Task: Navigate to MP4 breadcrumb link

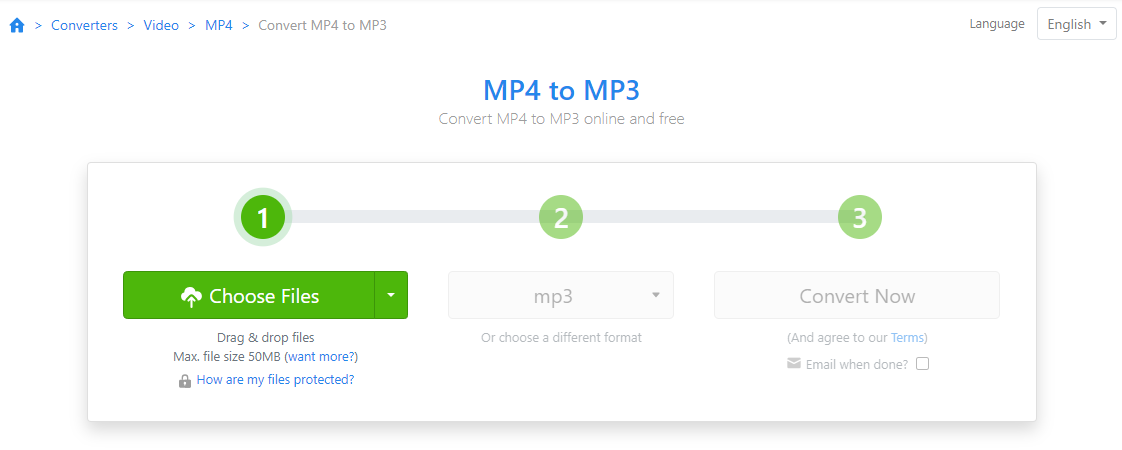Action: click(x=219, y=25)
